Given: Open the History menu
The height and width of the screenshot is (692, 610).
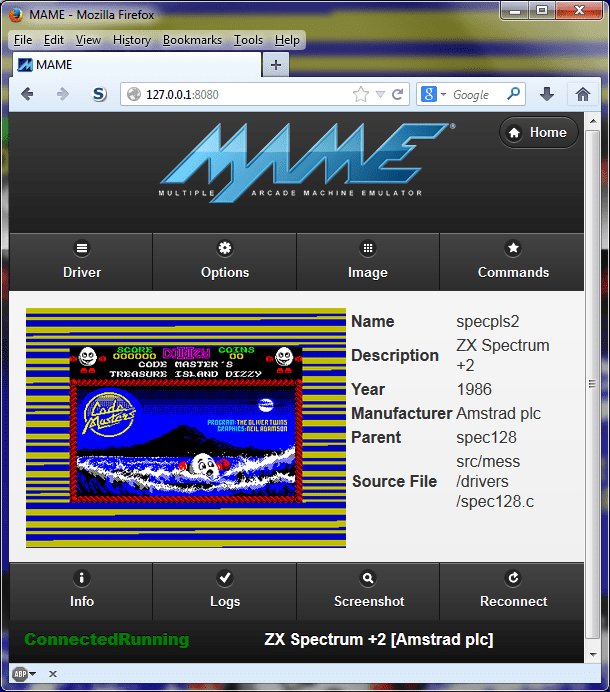Looking at the screenshot, I should pyautogui.click(x=132, y=40).
